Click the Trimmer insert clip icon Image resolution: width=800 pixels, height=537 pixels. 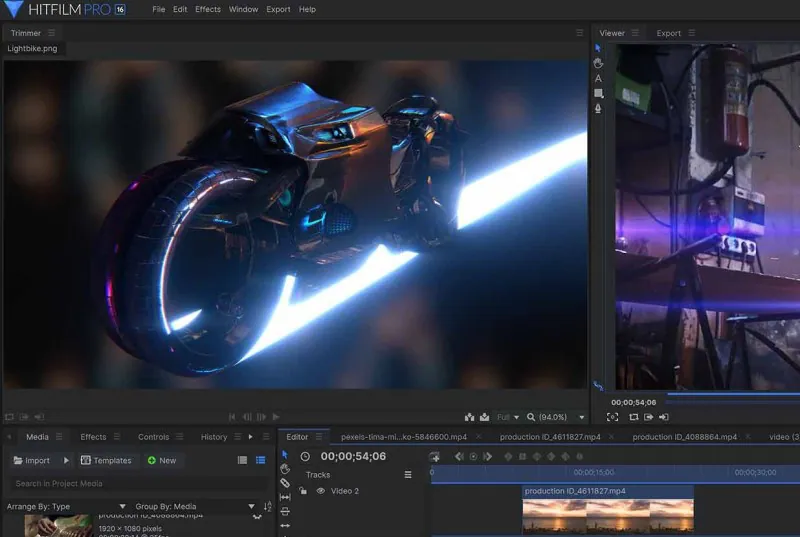point(469,417)
